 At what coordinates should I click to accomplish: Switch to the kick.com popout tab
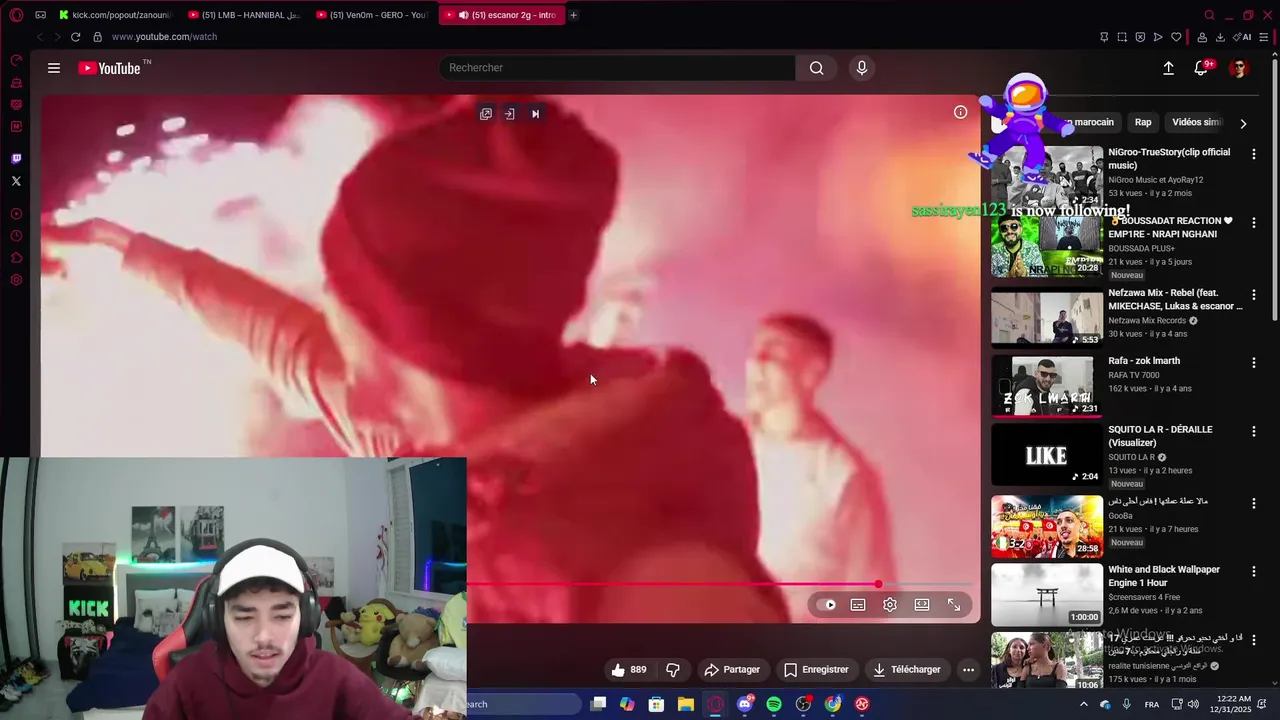click(115, 15)
